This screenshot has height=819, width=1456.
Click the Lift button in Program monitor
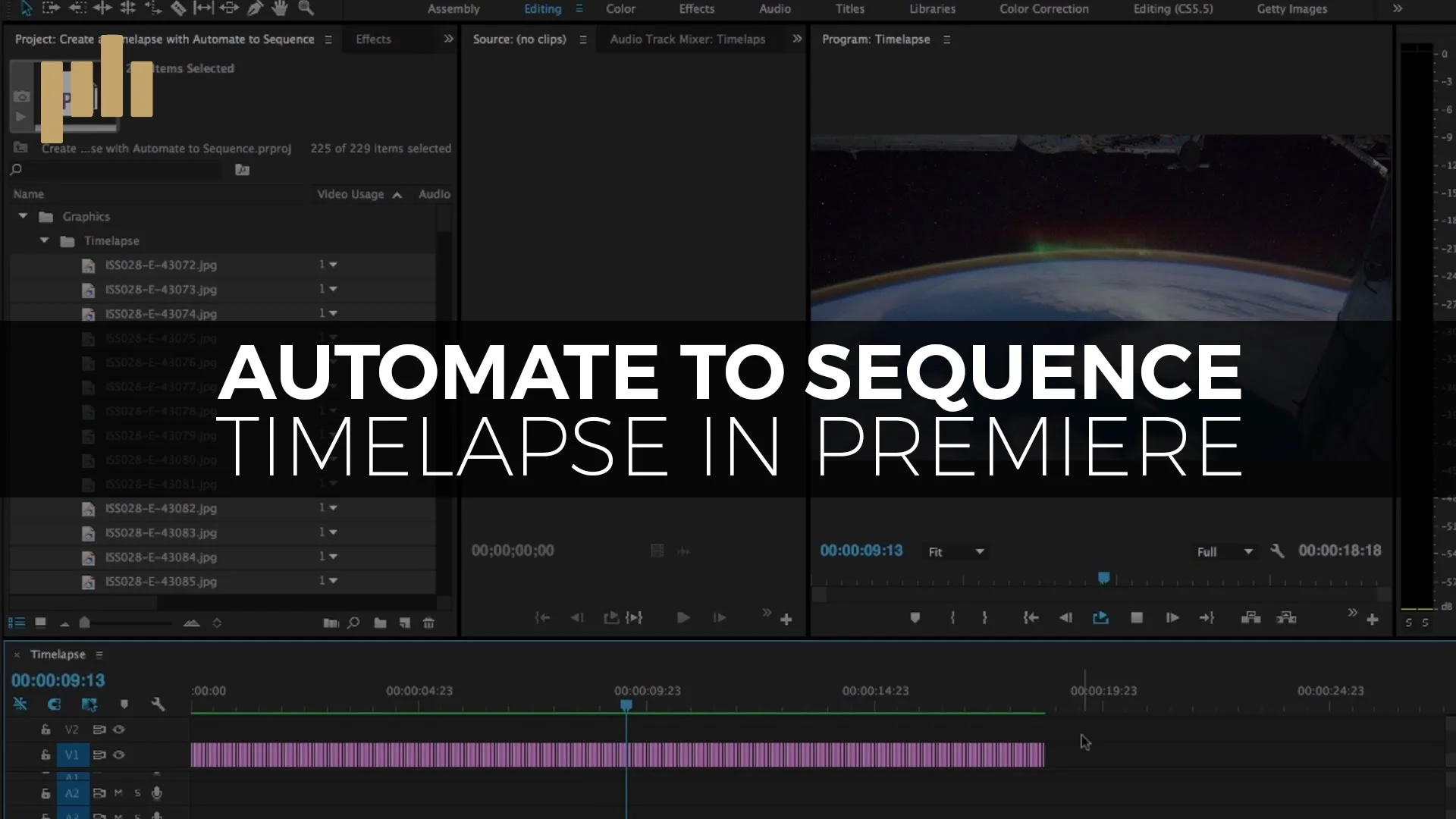1250,618
